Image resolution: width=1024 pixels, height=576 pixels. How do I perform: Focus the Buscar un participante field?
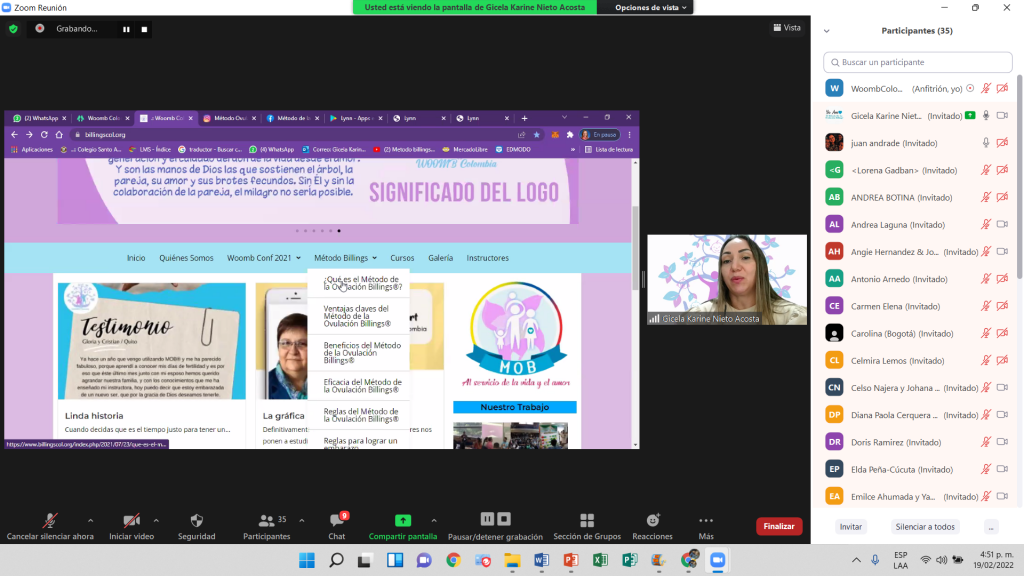[918, 62]
